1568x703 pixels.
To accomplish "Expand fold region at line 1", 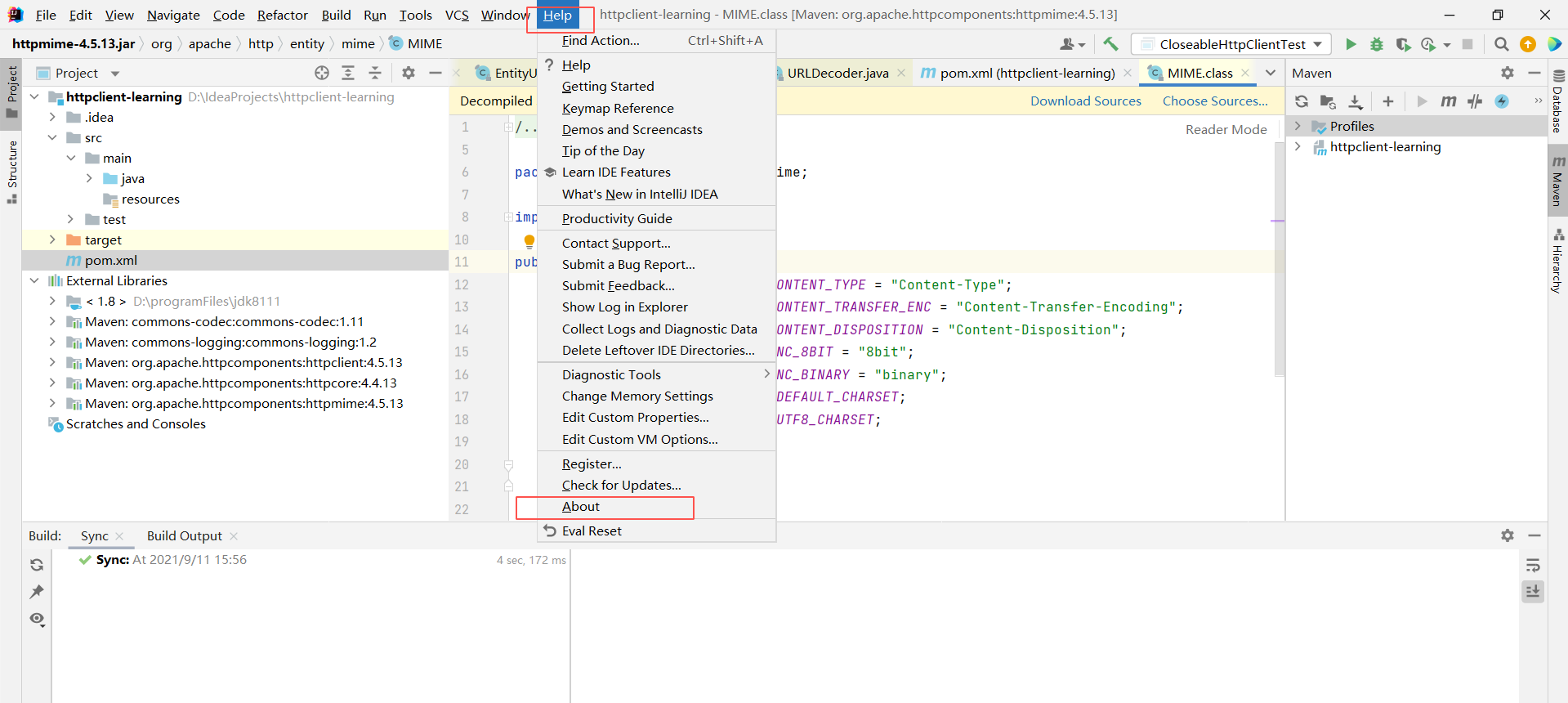I will (x=508, y=127).
